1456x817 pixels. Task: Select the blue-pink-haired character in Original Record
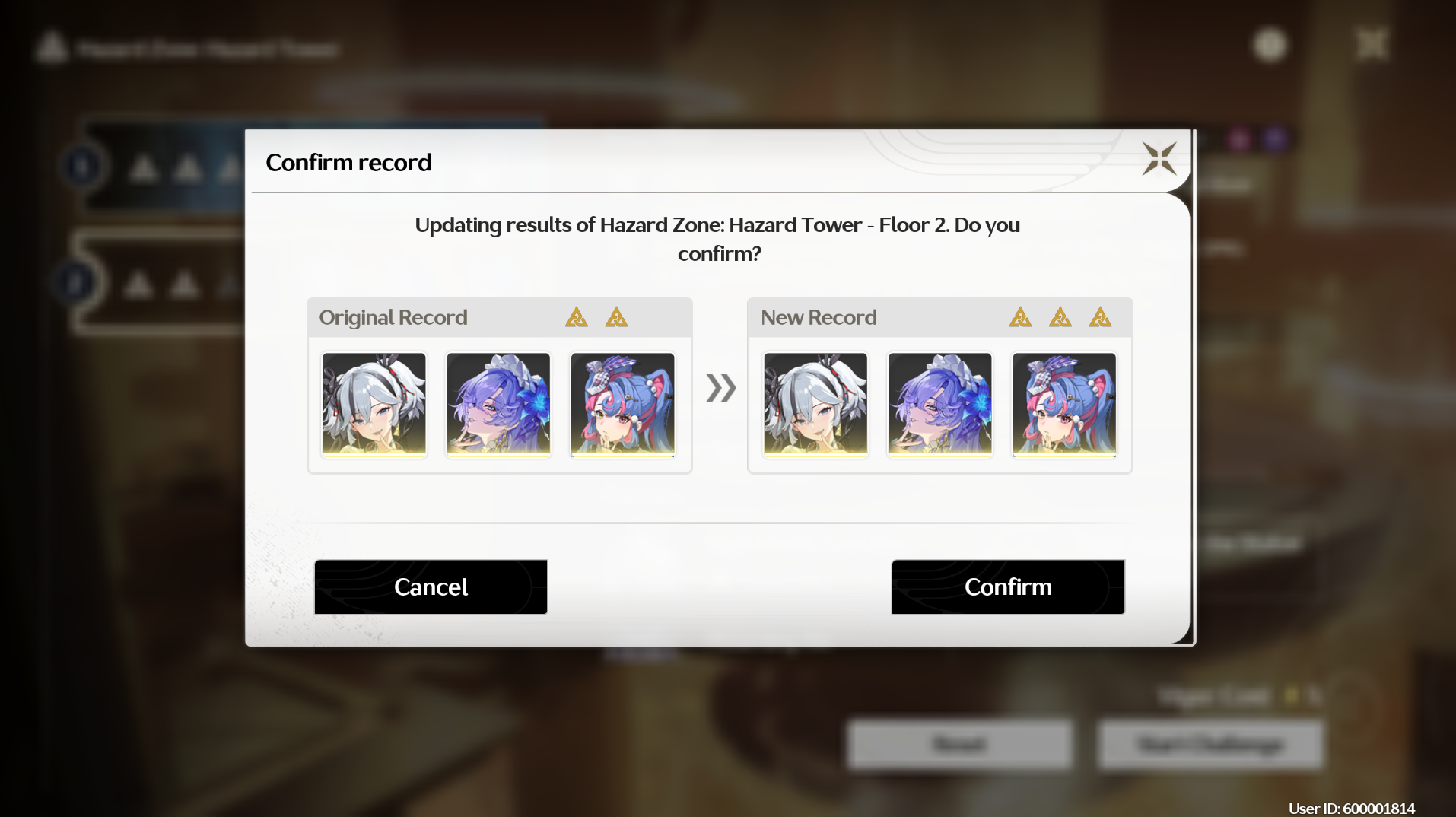622,404
